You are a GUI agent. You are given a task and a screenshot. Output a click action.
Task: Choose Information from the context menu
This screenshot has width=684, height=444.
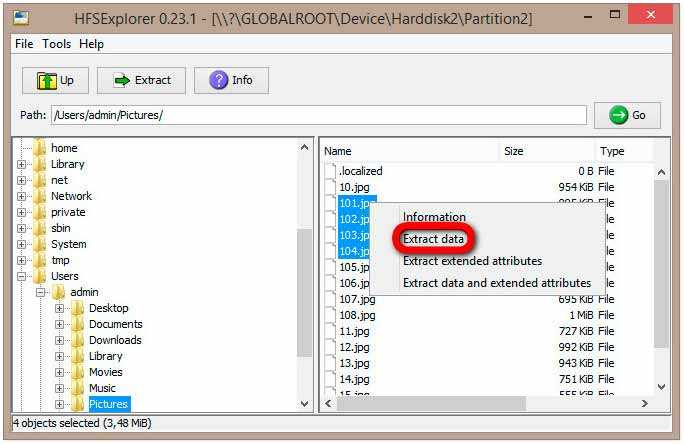pyautogui.click(x=434, y=217)
